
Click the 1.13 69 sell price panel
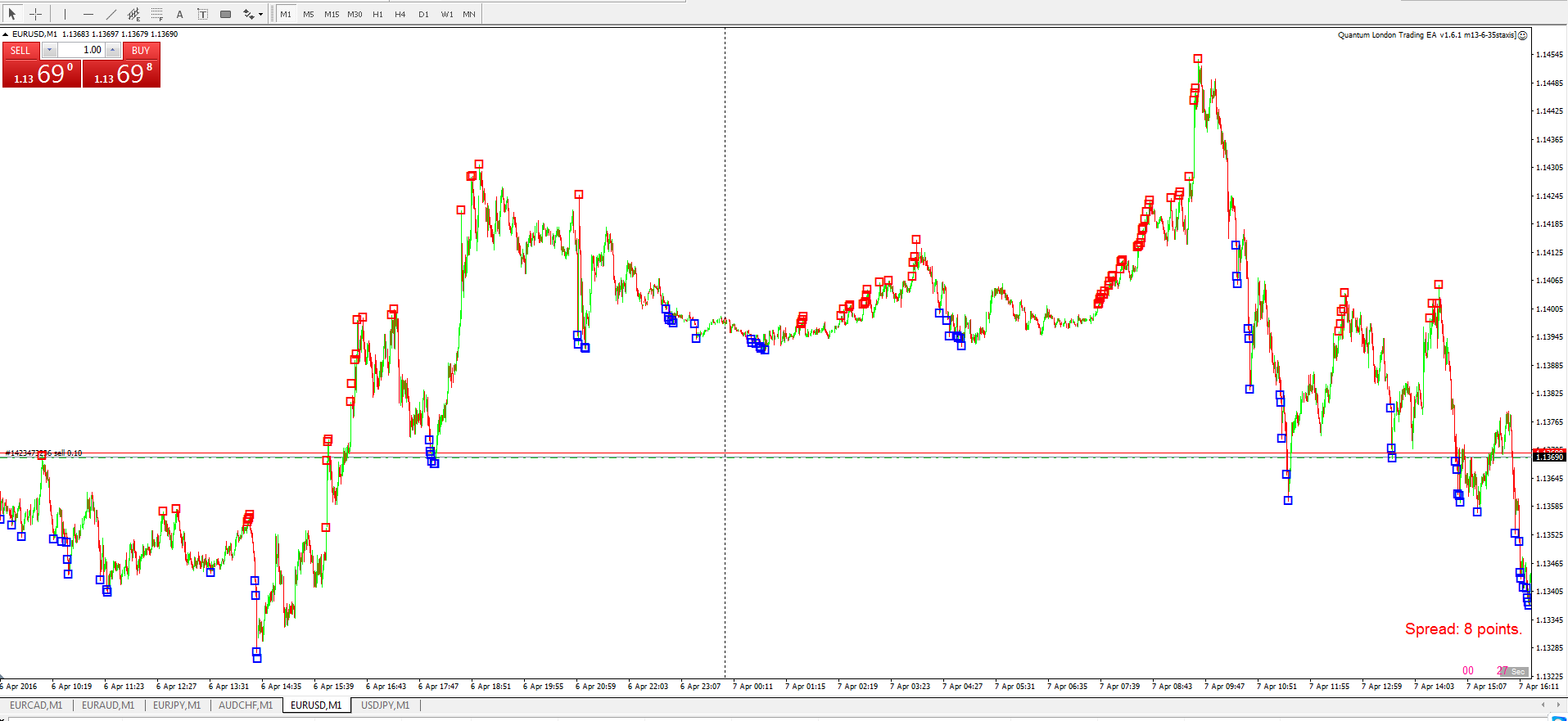click(42, 74)
